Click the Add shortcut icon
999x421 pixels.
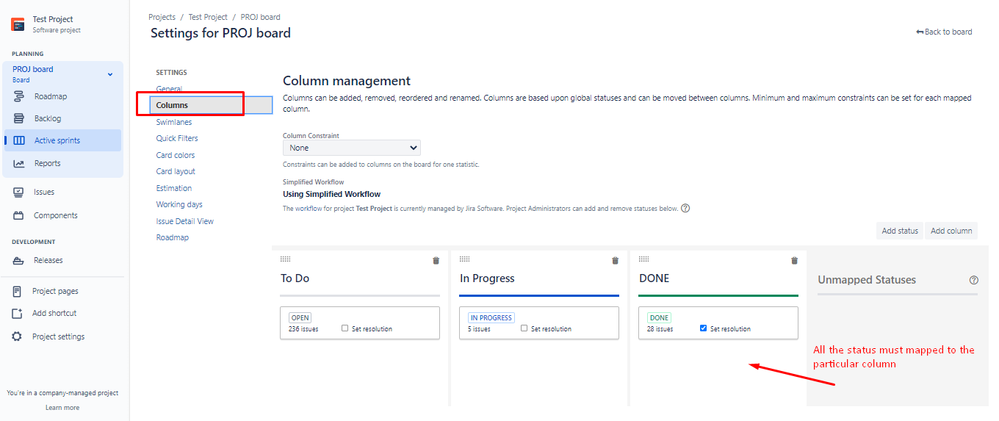click(18, 313)
